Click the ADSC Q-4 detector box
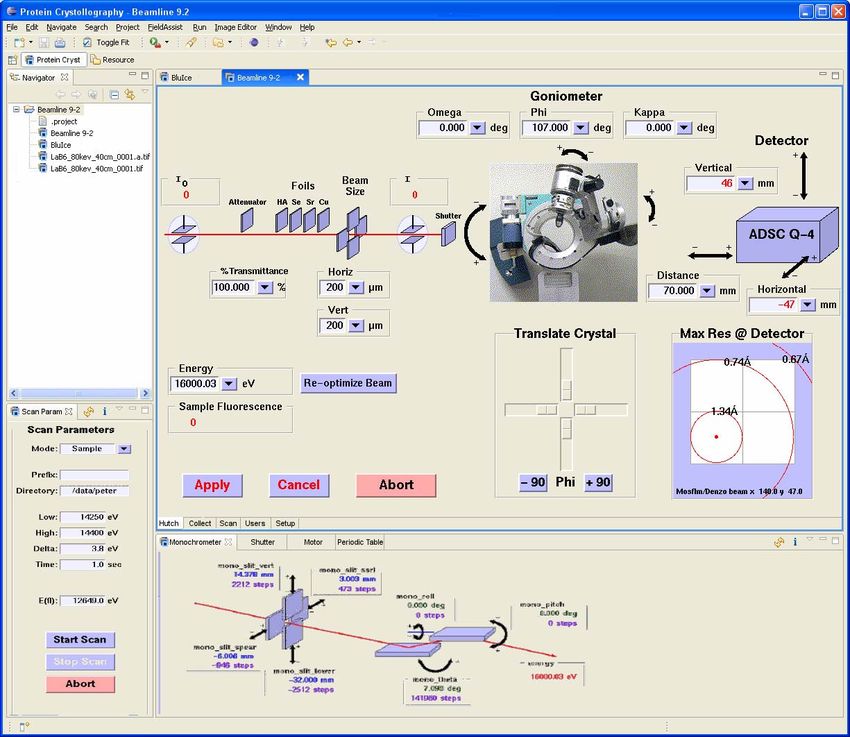850x737 pixels. pos(786,235)
